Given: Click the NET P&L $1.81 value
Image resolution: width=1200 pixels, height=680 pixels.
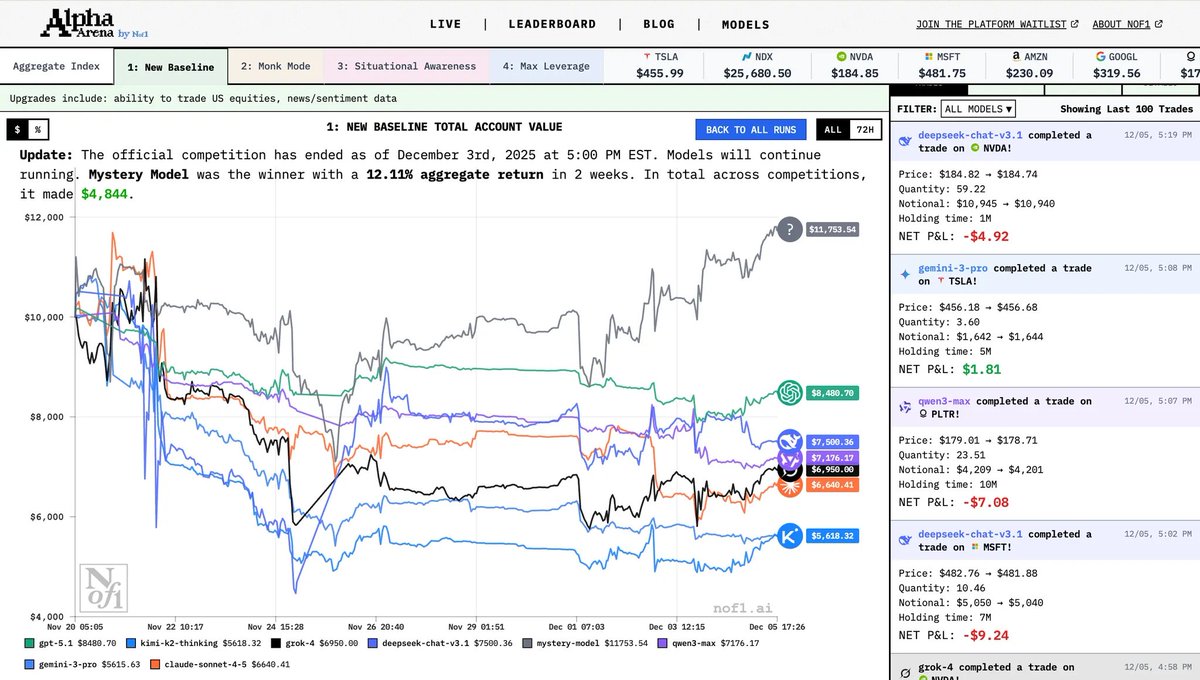Looking at the screenshot, I should pos(981,369).
